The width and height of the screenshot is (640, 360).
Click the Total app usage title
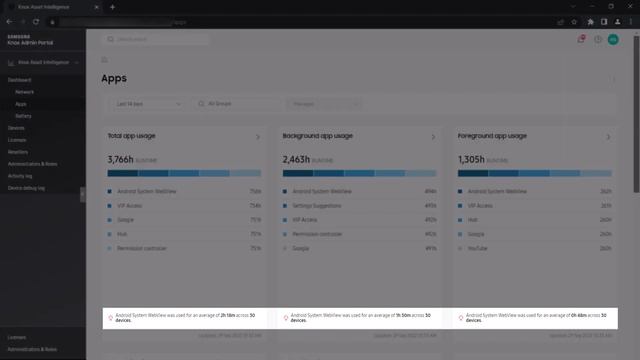pos(131,136)
